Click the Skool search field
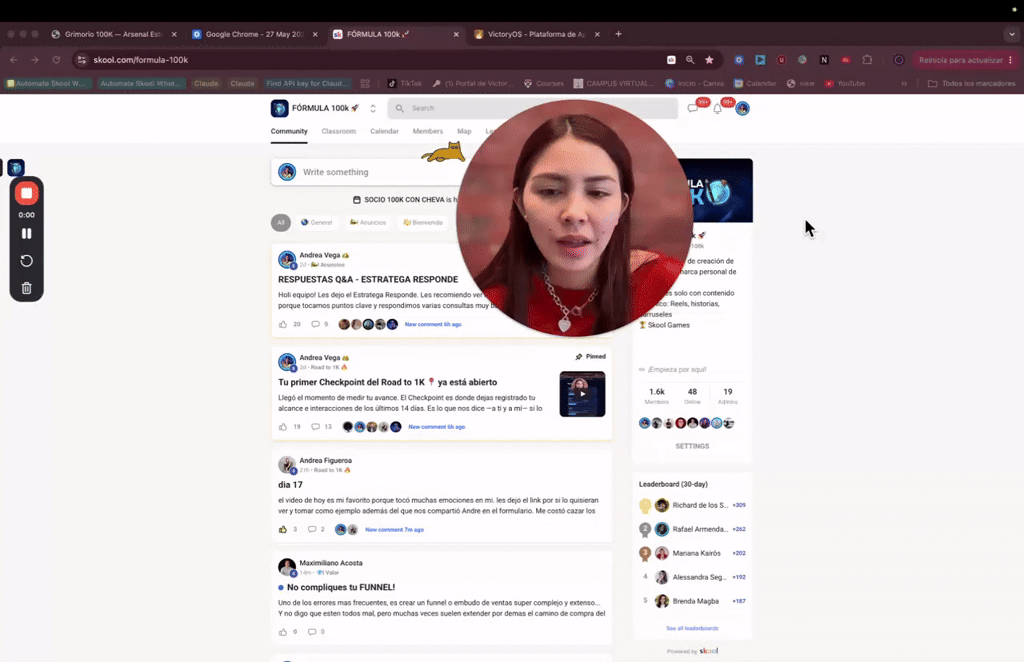1024x662 pixels. coord(532,108)
